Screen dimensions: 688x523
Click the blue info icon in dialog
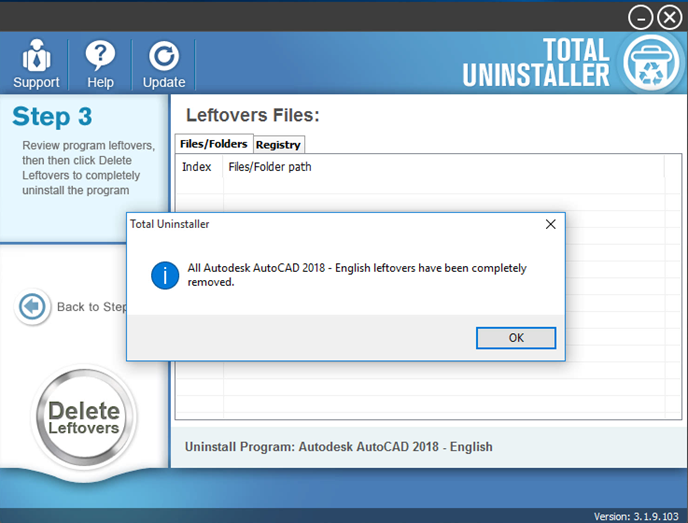(x=165, y=276)
